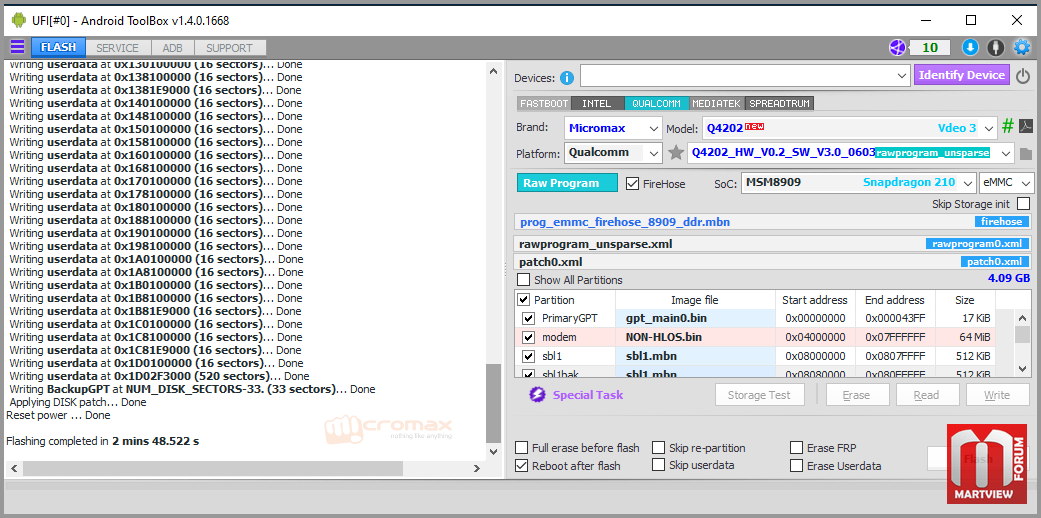Select the MEDIATEK platform tab
This screenshot has height=518, width=1041.
717,104
